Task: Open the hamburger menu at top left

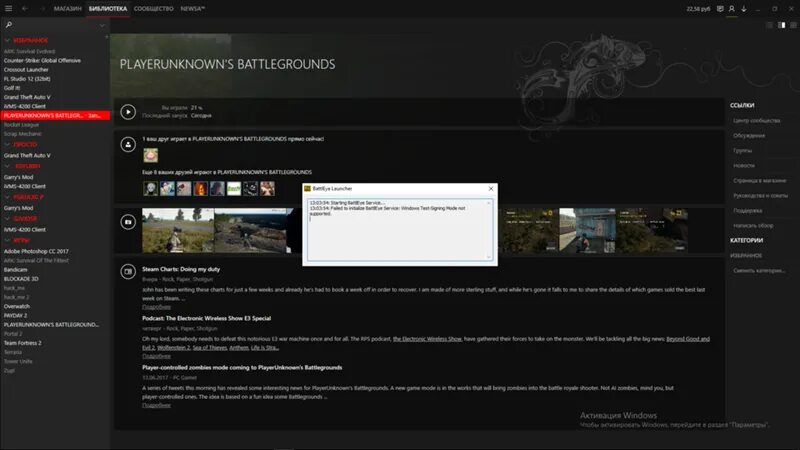Action: (x=9, y=9)
